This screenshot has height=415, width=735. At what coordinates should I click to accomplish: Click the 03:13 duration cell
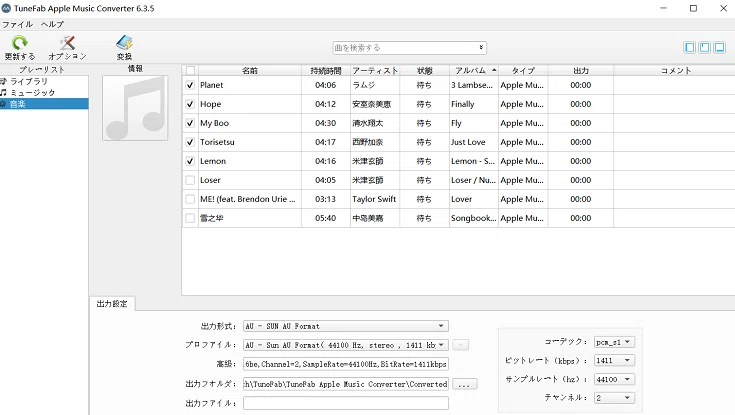[x=325, y=199]
